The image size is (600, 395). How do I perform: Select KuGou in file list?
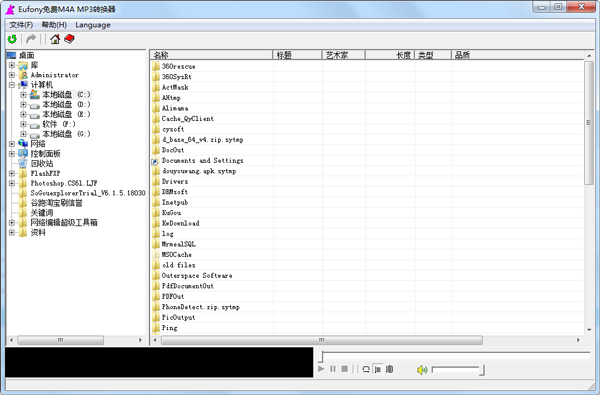point(171,213)
